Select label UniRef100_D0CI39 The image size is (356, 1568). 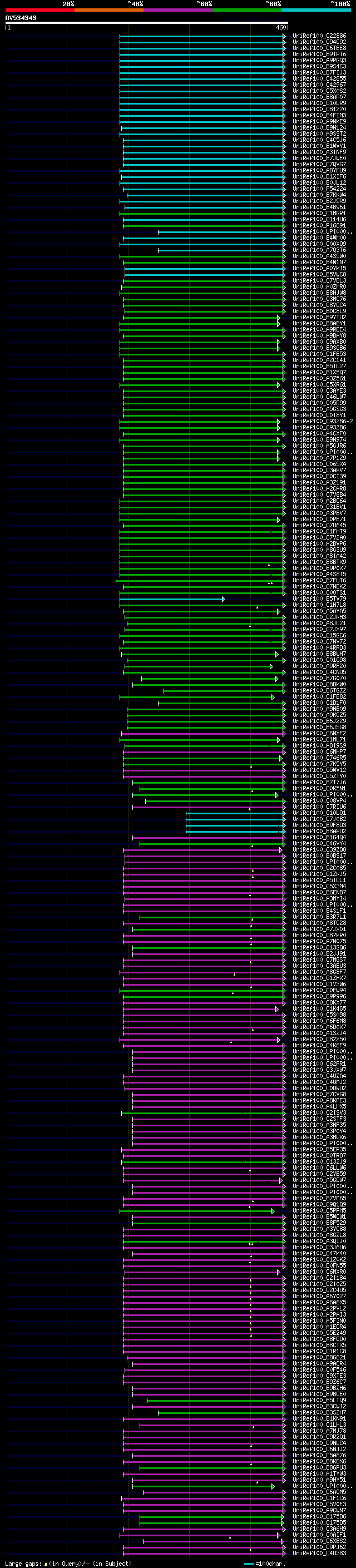(x=319, y=477)
